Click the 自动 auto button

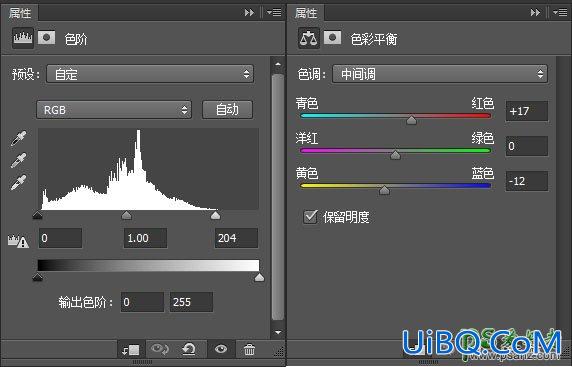[x=227, y=109]
